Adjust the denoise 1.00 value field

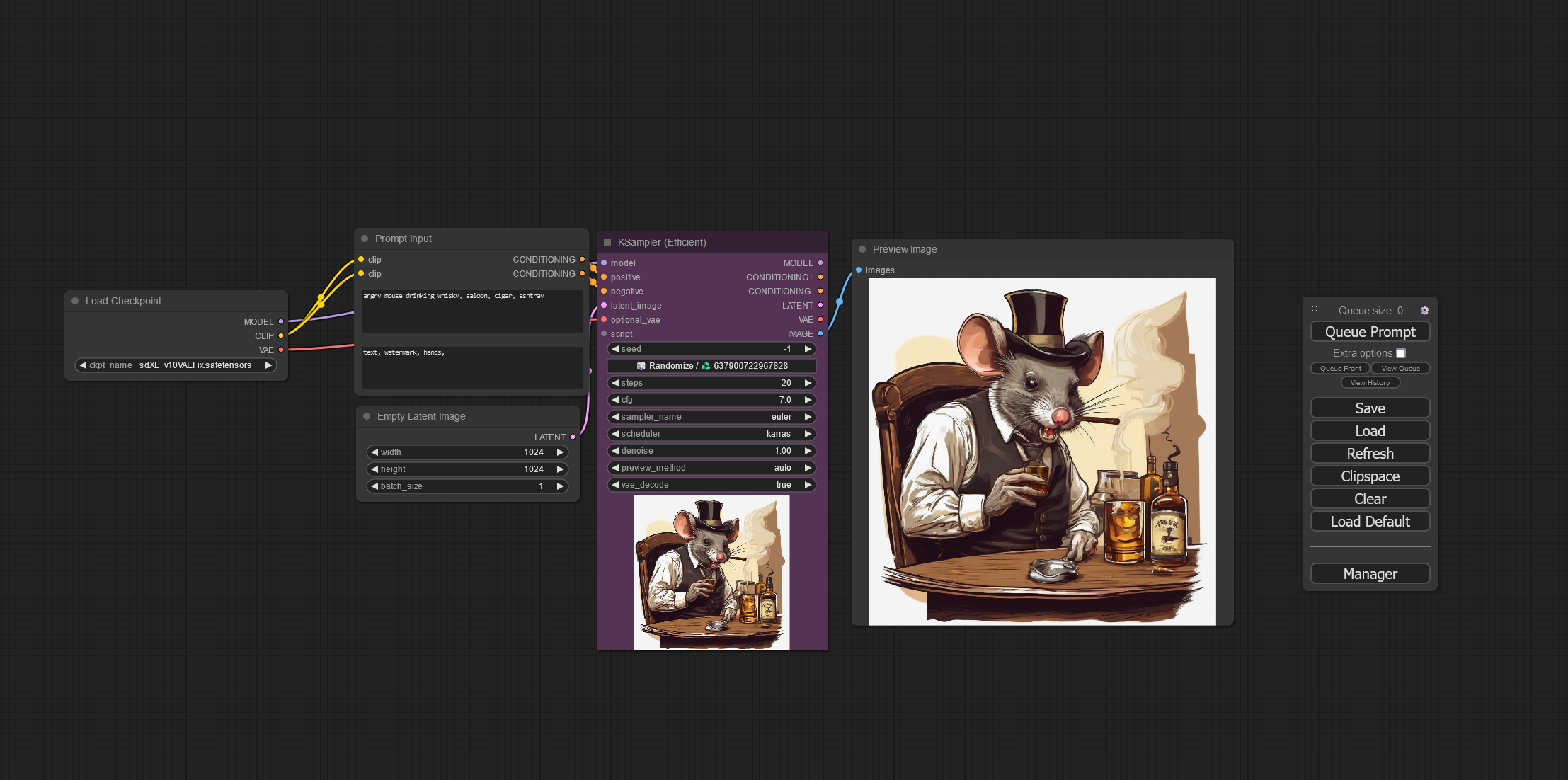(711, 451)
